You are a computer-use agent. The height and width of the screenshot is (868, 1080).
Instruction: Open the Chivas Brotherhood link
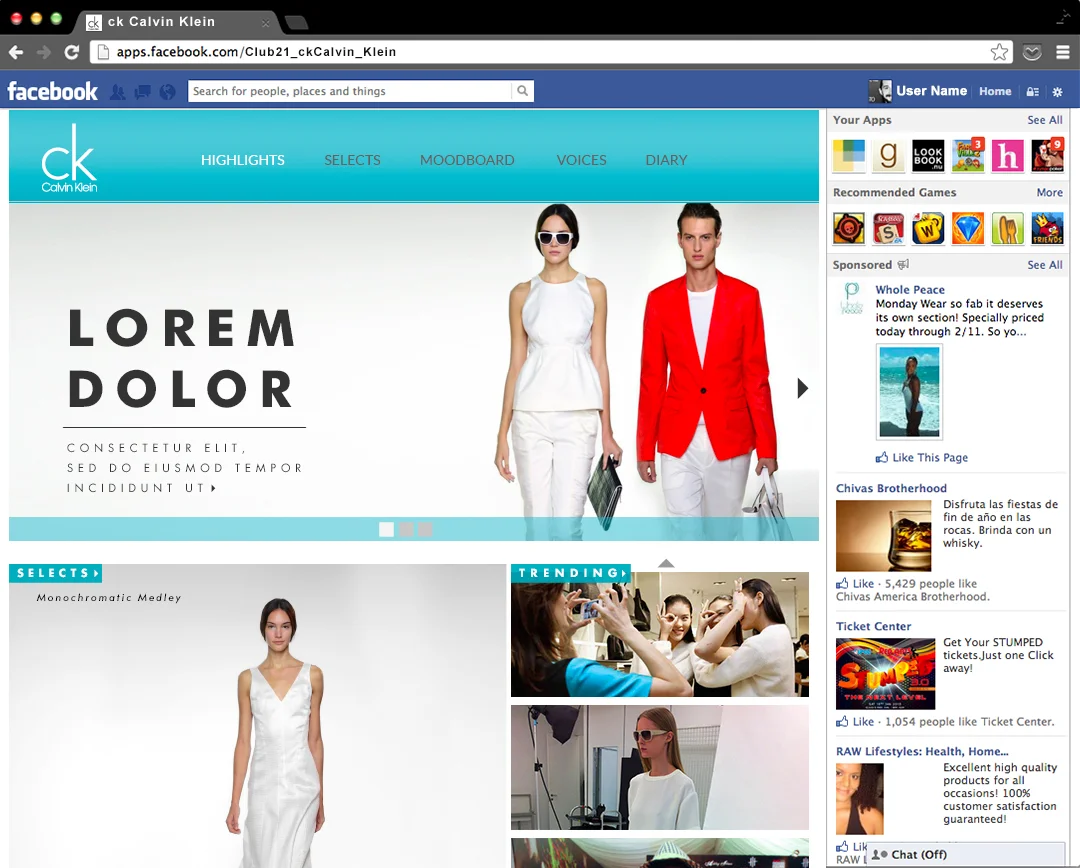point(891,488)
